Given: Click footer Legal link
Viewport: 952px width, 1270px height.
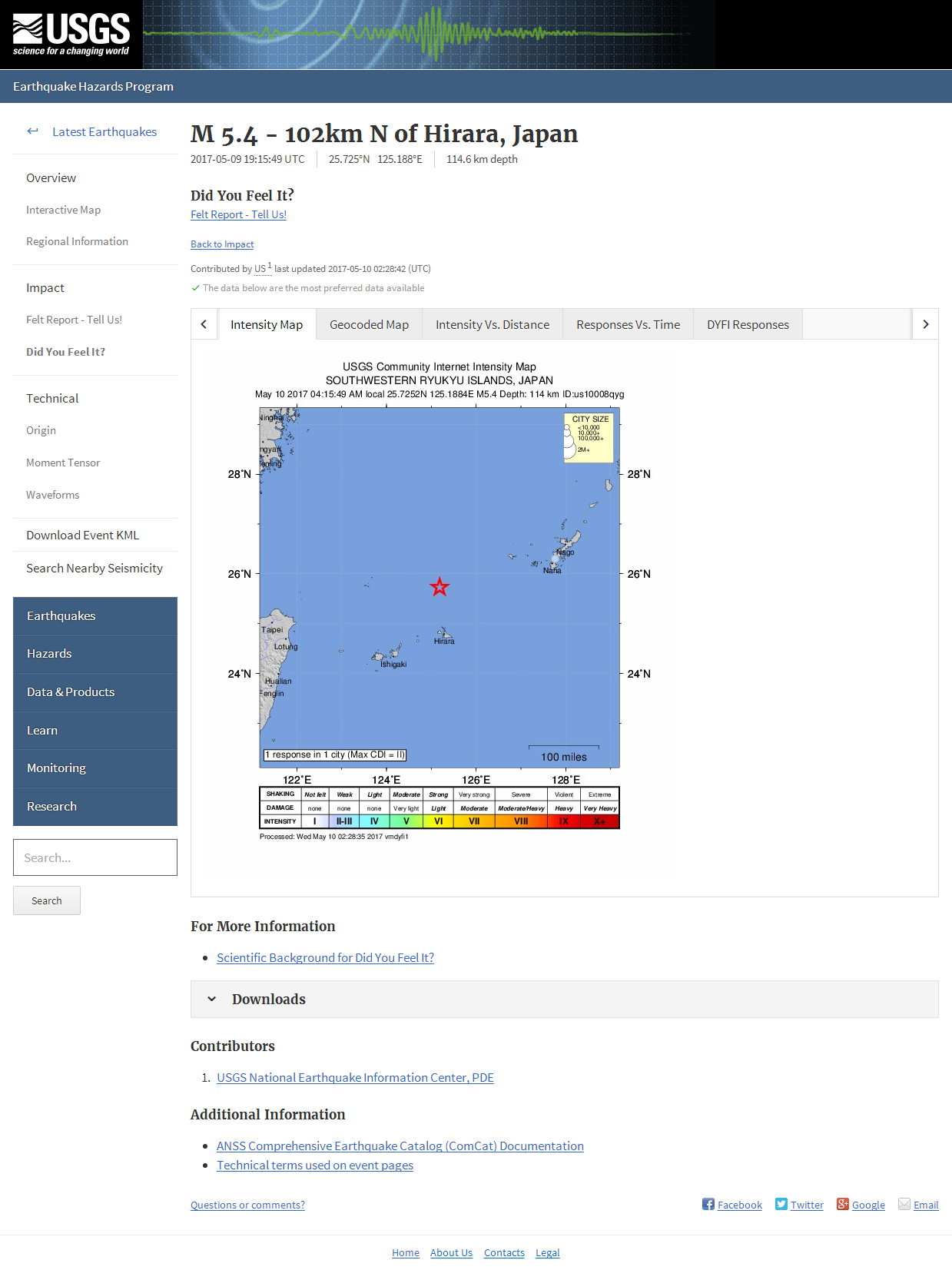Looking at the screenshot, I should [548, 1252].
